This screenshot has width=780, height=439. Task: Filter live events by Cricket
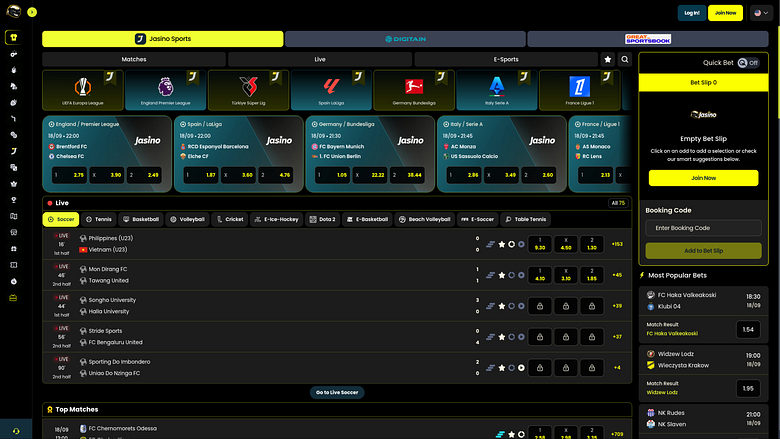tap(230, 219)
